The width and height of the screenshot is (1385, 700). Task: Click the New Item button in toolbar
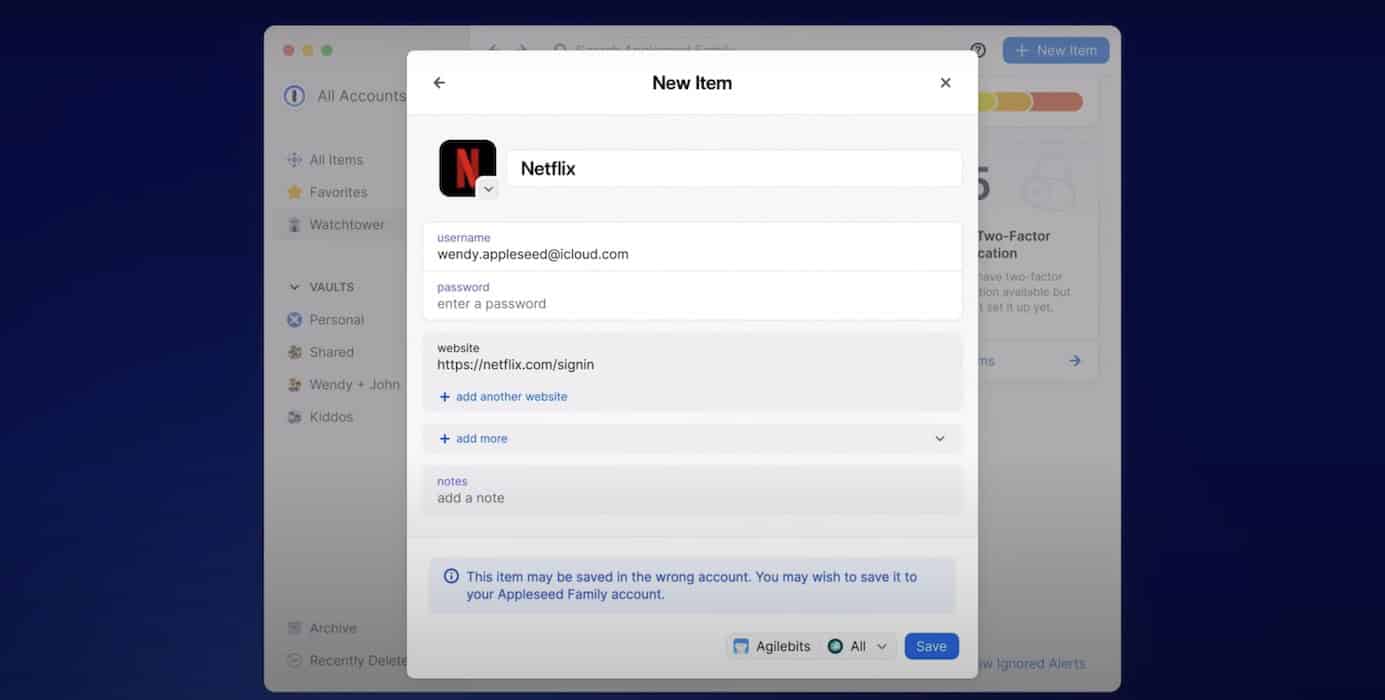click(x=1056, y=50)
